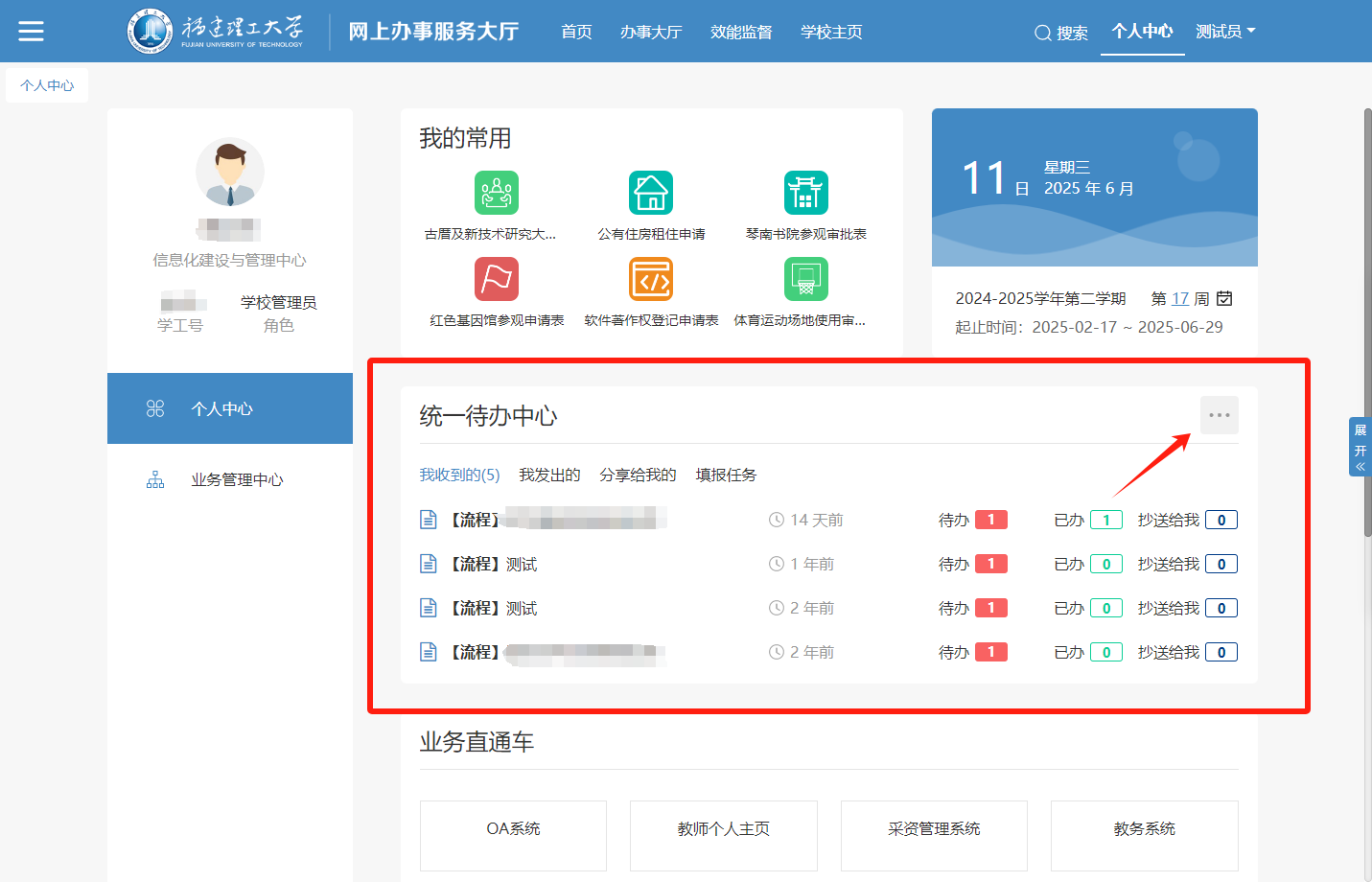Switch to 我发出的 tab
This screenshot has height=882, width=1372.
[549, 475]
